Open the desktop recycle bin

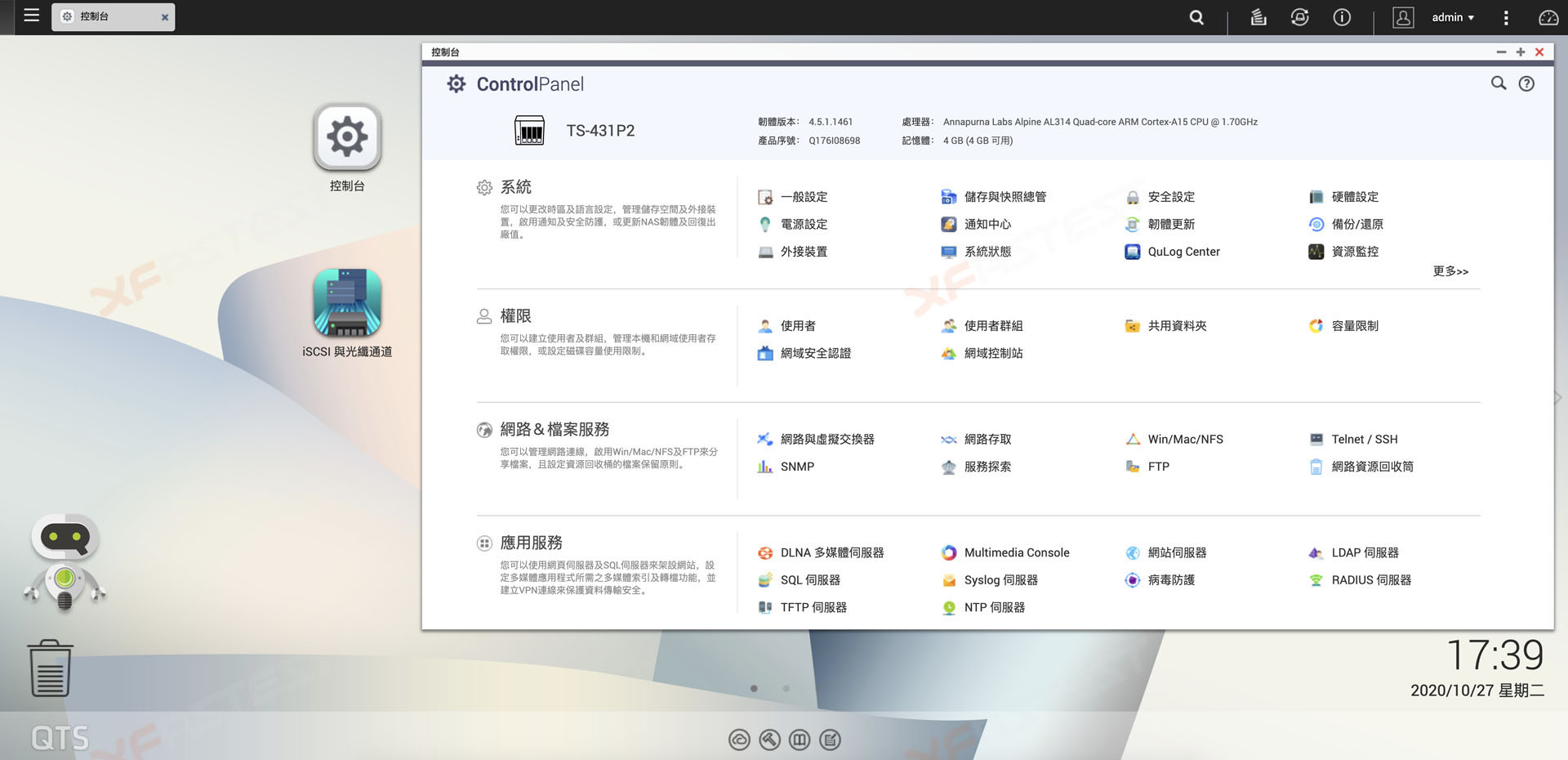click(50, 668)
